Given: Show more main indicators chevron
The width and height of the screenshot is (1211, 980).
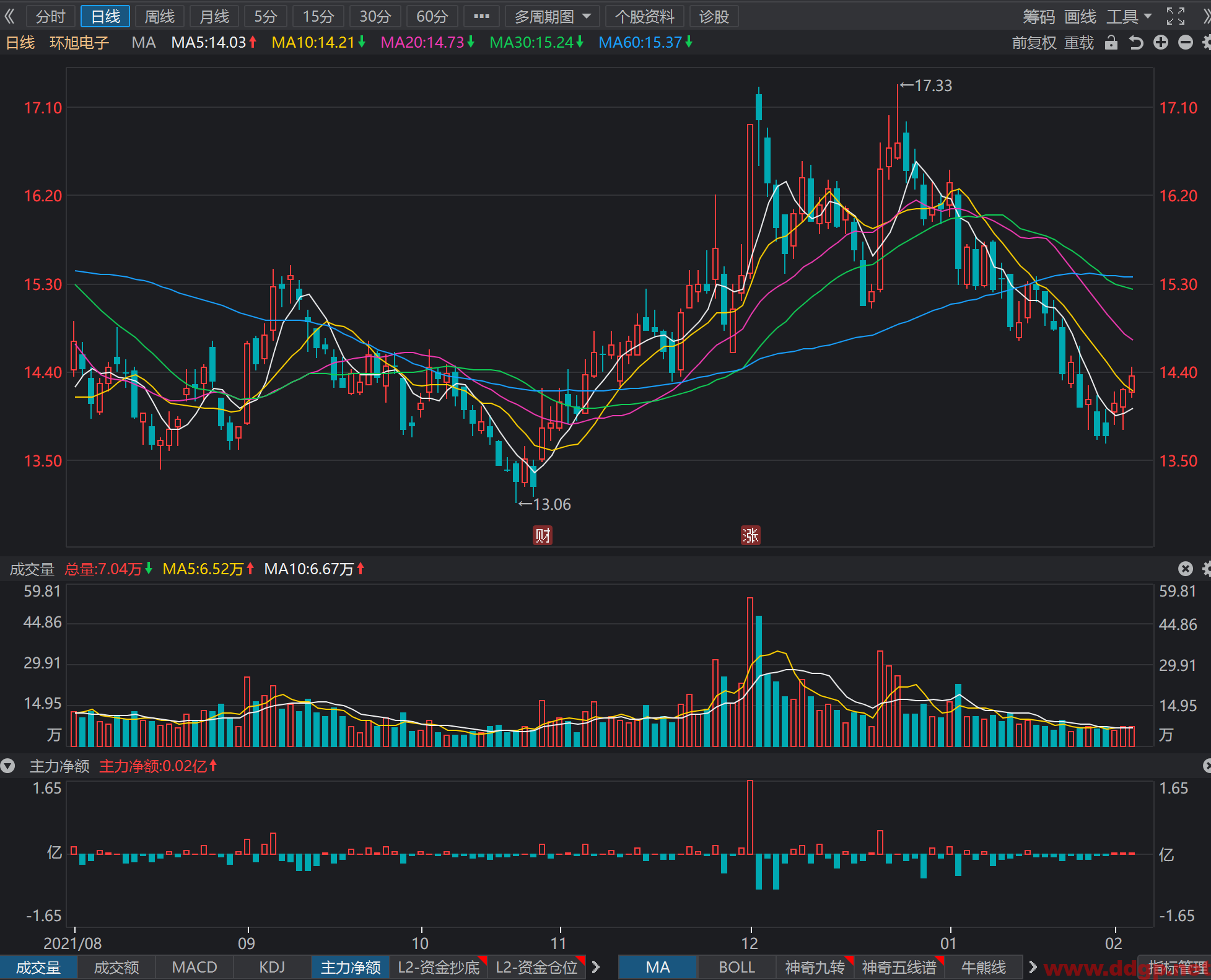Looking at the screenshot, I should (1033, 967).
